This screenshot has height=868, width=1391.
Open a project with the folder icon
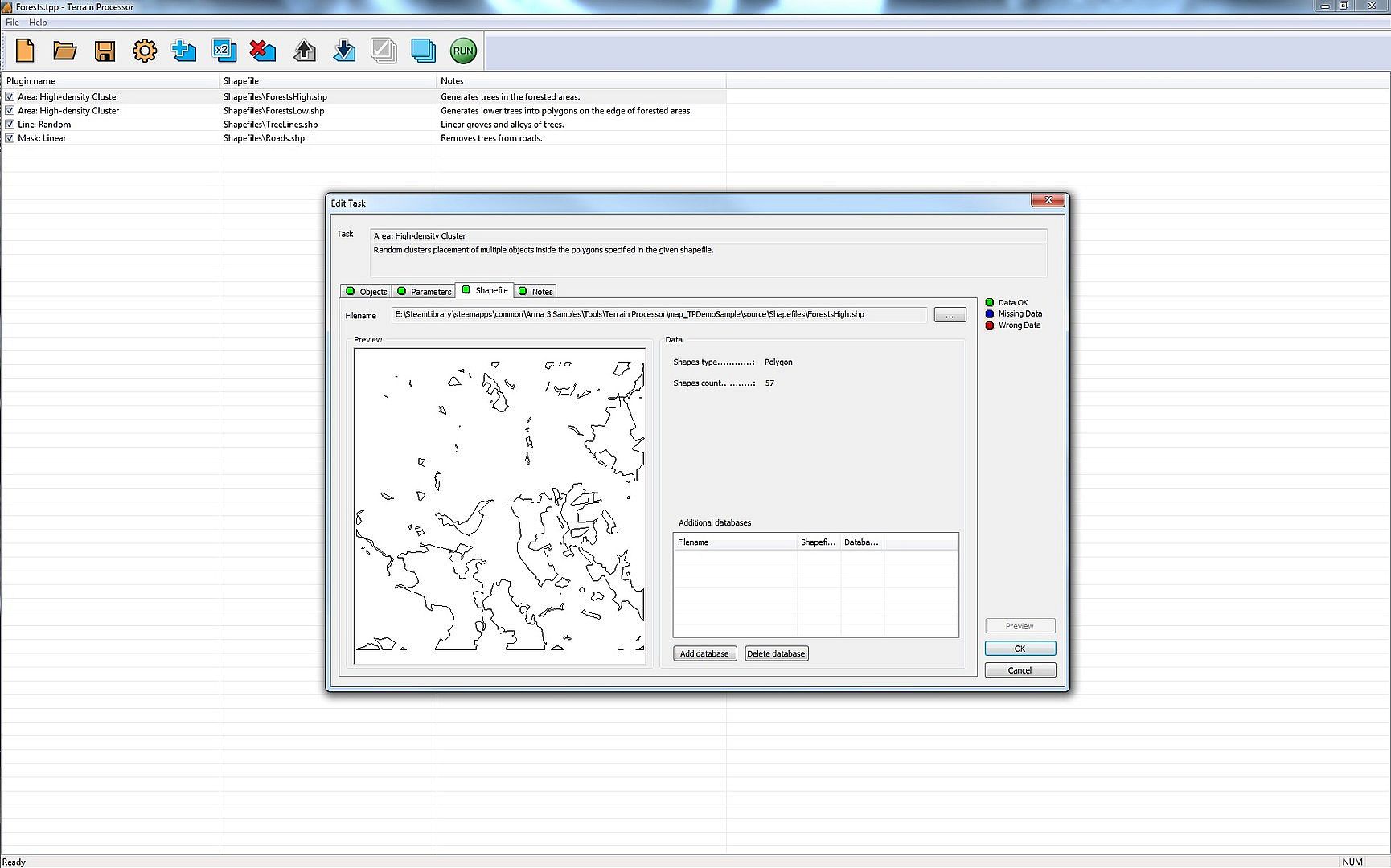(x=64, y=51)
